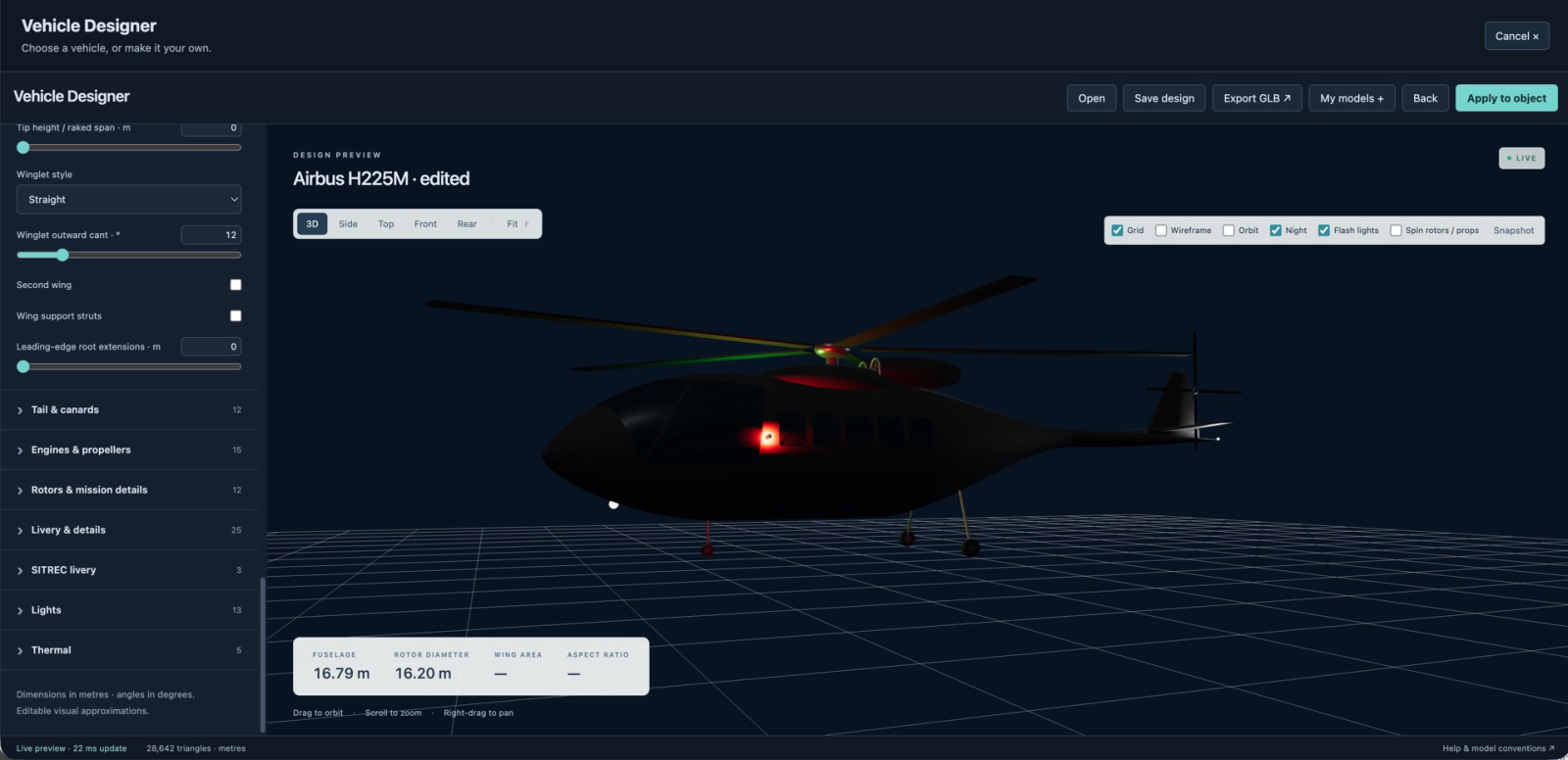The image size is (1568, 760).
Task: Click the Apply to object button
Action: (x=1506, y=98)
